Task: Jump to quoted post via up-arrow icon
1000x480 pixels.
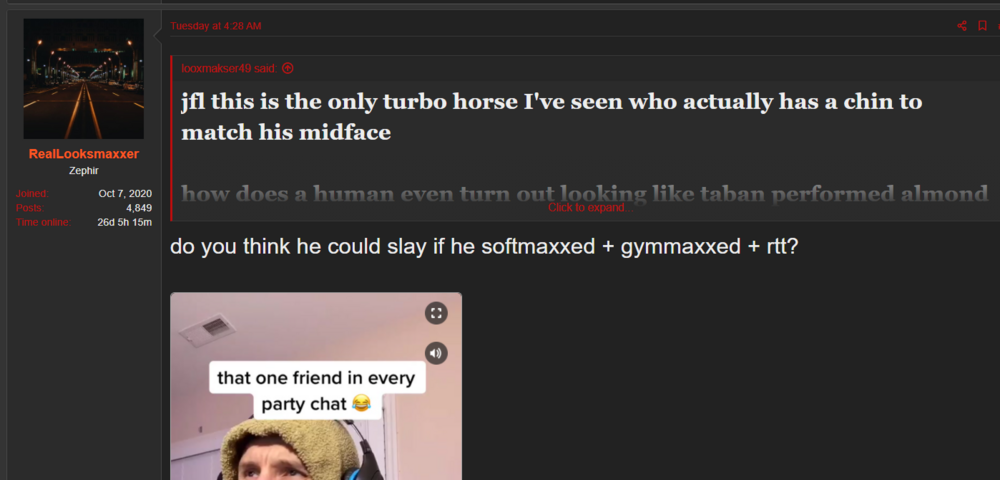Action: 288,68
